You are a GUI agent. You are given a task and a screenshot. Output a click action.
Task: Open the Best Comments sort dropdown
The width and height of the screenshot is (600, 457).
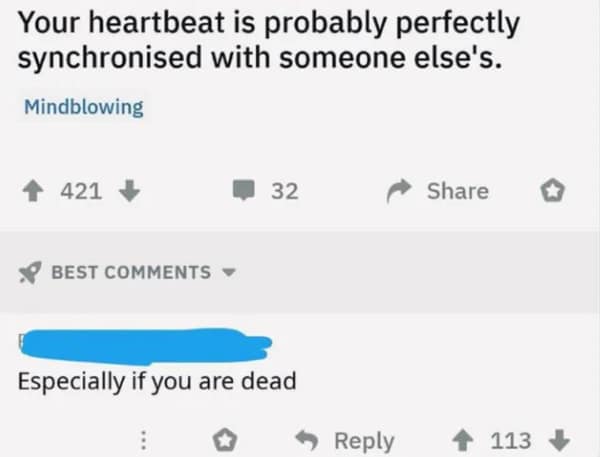(x=130, y=272)
